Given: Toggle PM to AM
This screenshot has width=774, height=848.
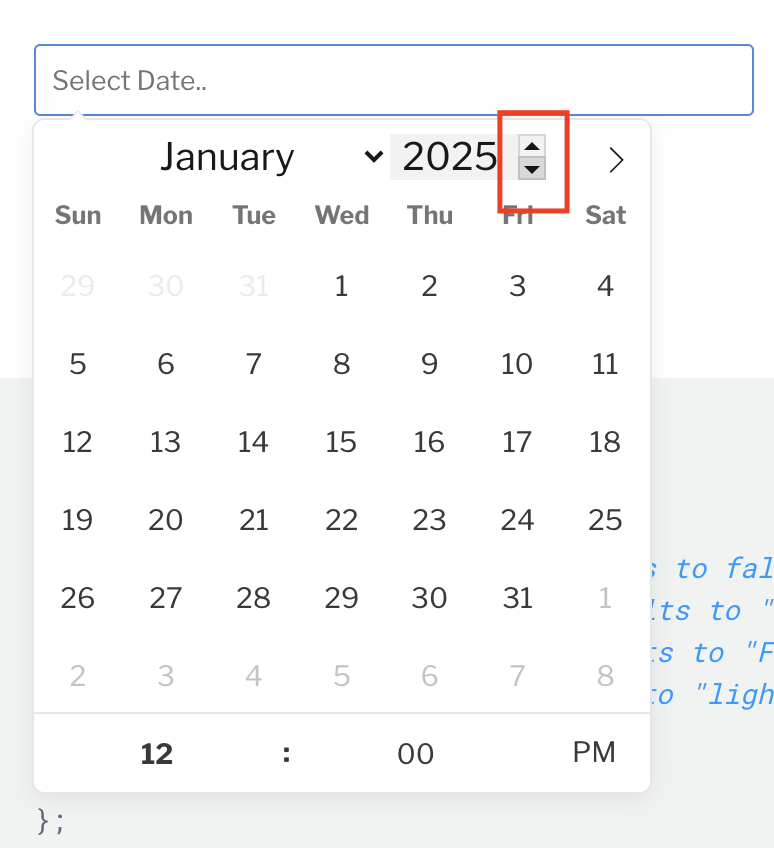Looking at the screenshot, I should (594, 754).
